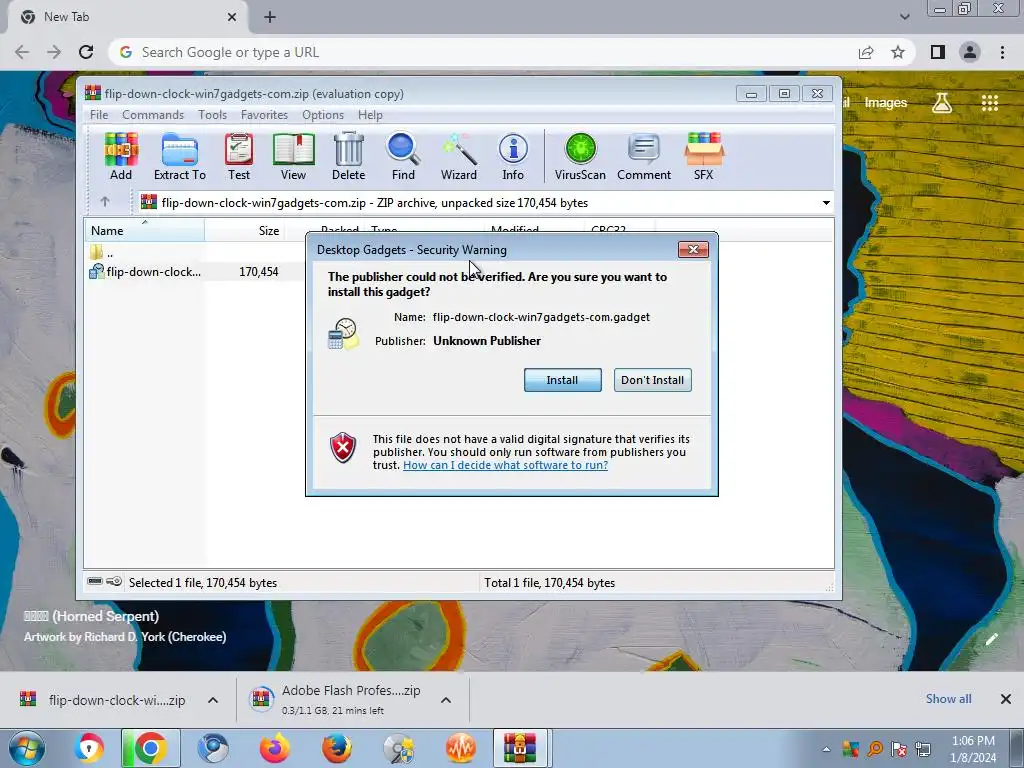
Task: Go back in Chrome
Action: pyautogui.click(x=22, y=52)
